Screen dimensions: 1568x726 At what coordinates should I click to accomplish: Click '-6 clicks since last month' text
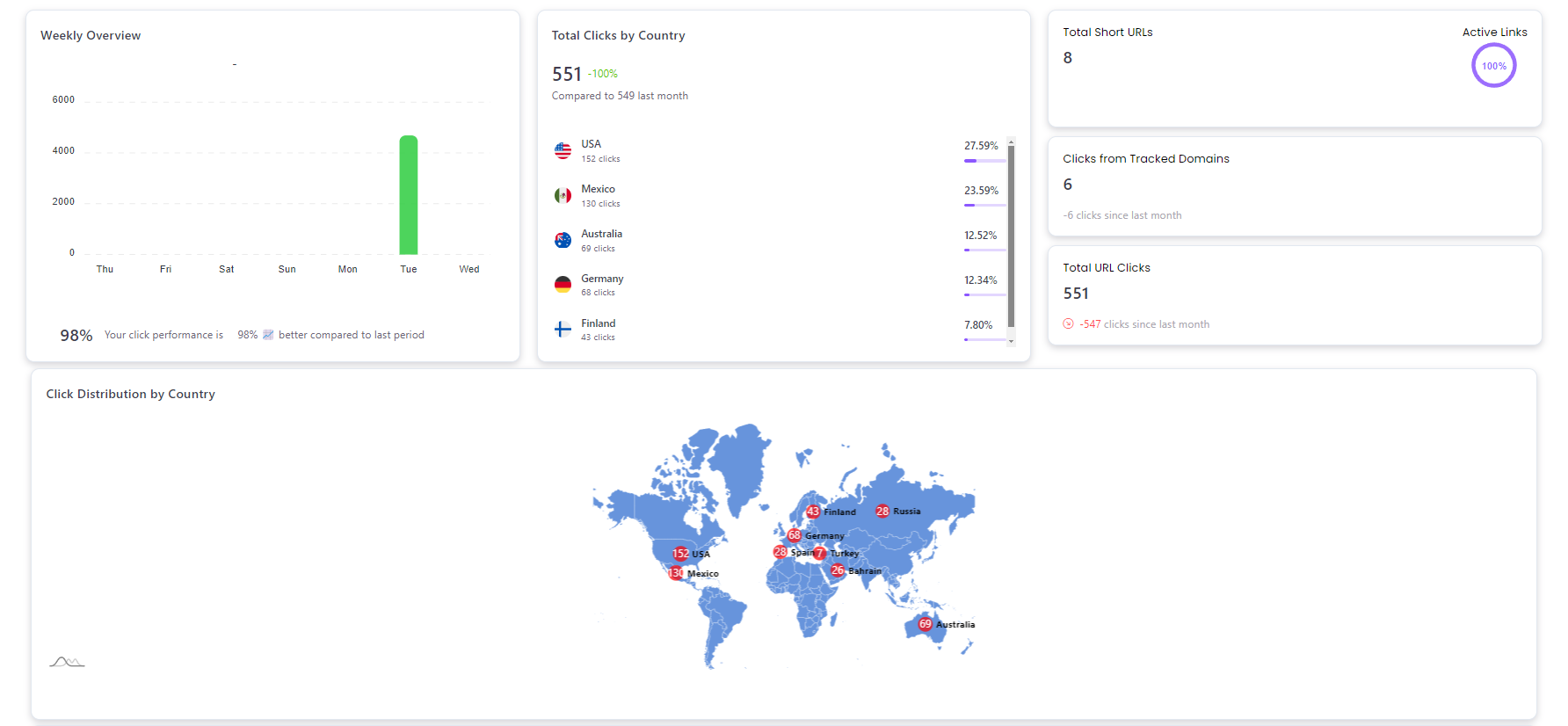coord(1122,215)
